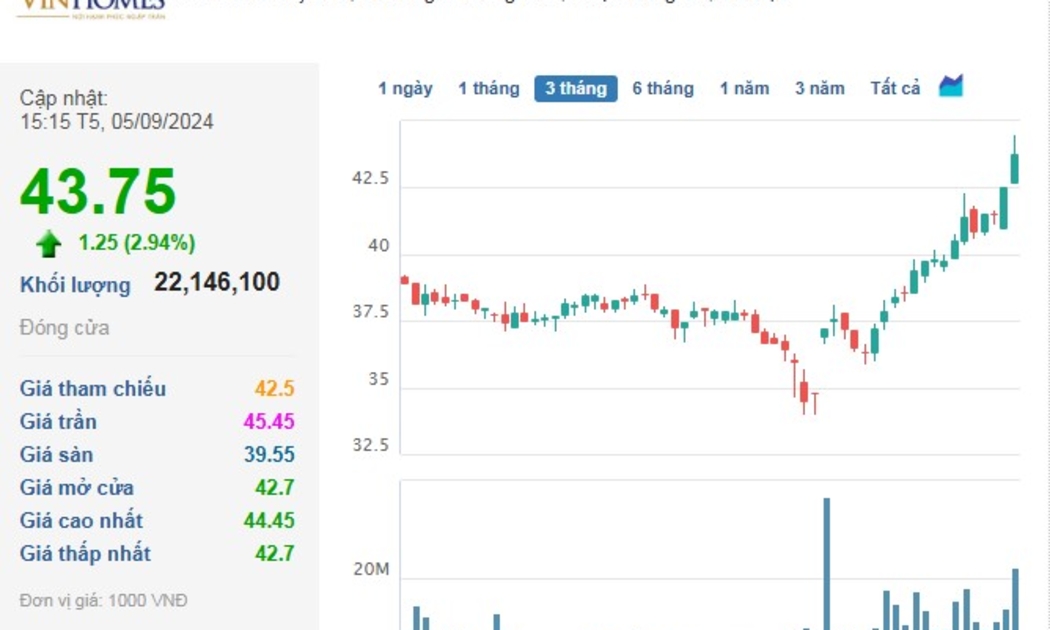
Task: Select the 1 ngày time range
Action: 405,88
